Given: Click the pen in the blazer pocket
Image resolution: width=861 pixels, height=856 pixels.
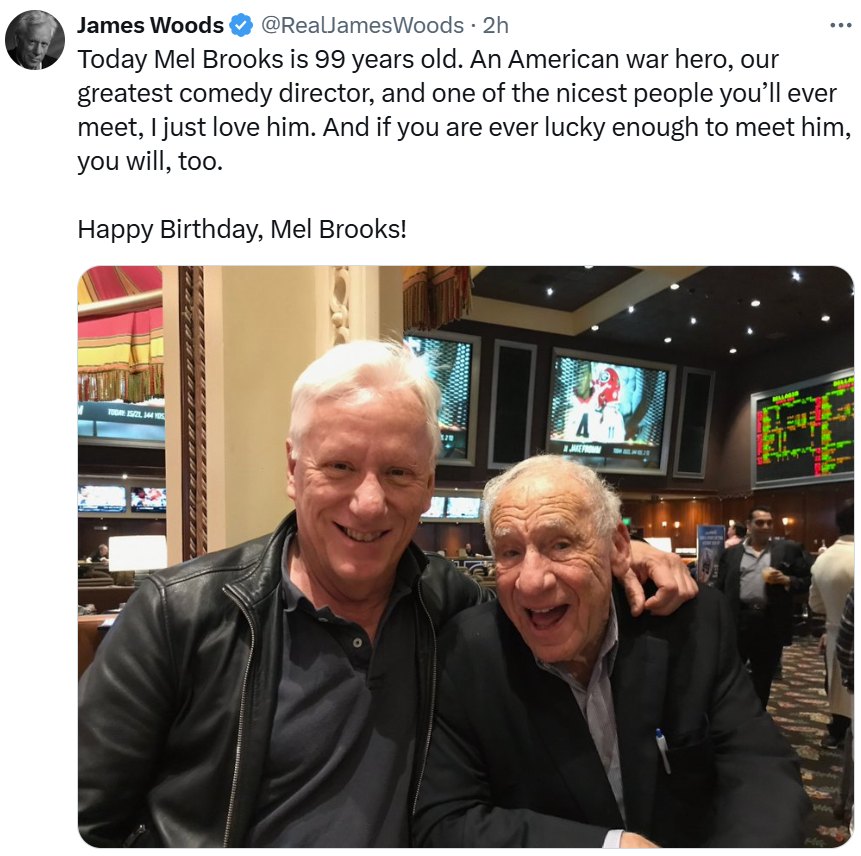Looking at the screenshot, I should (663, 751).
